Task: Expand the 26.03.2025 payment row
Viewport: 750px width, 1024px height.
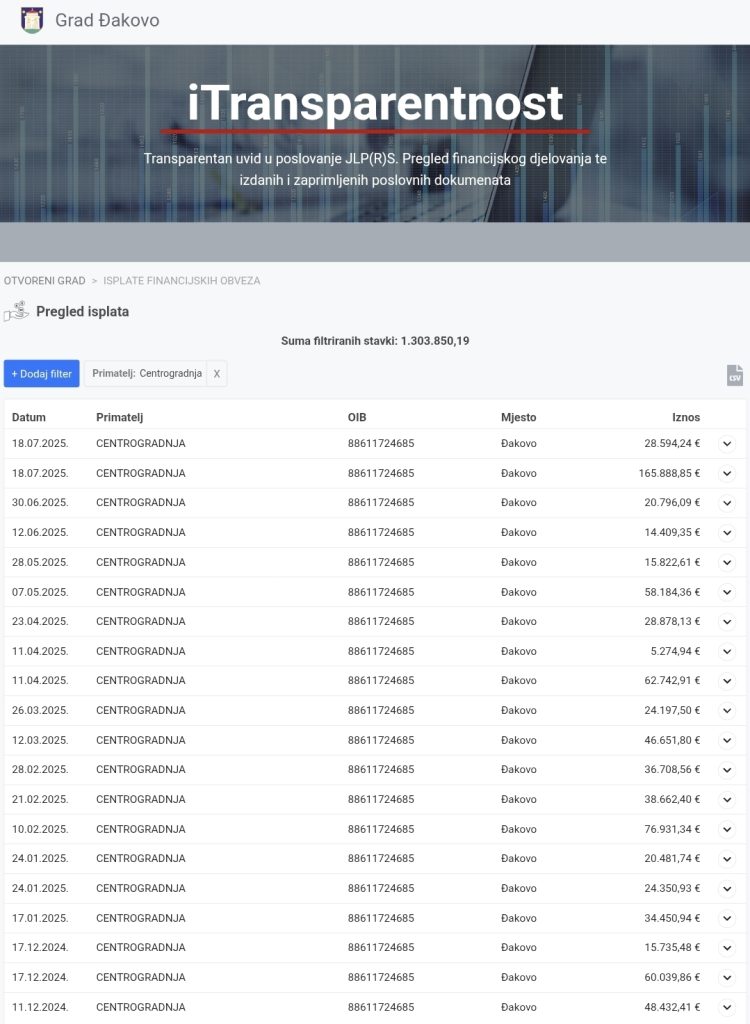Action: pos(727,711)
